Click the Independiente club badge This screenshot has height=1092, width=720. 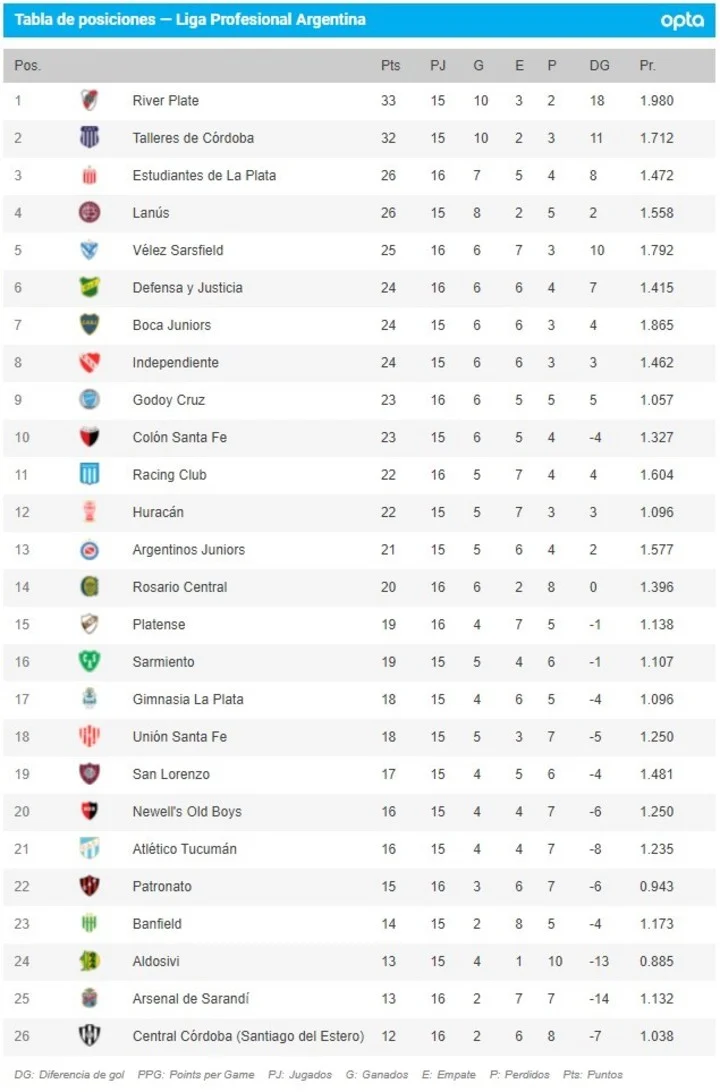click(89, 362)
